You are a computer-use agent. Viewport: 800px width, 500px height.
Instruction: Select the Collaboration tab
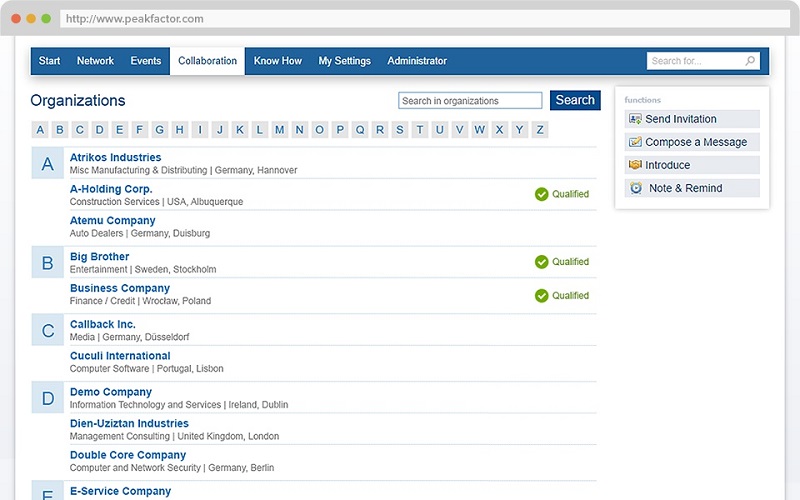[x=208, y=61]
